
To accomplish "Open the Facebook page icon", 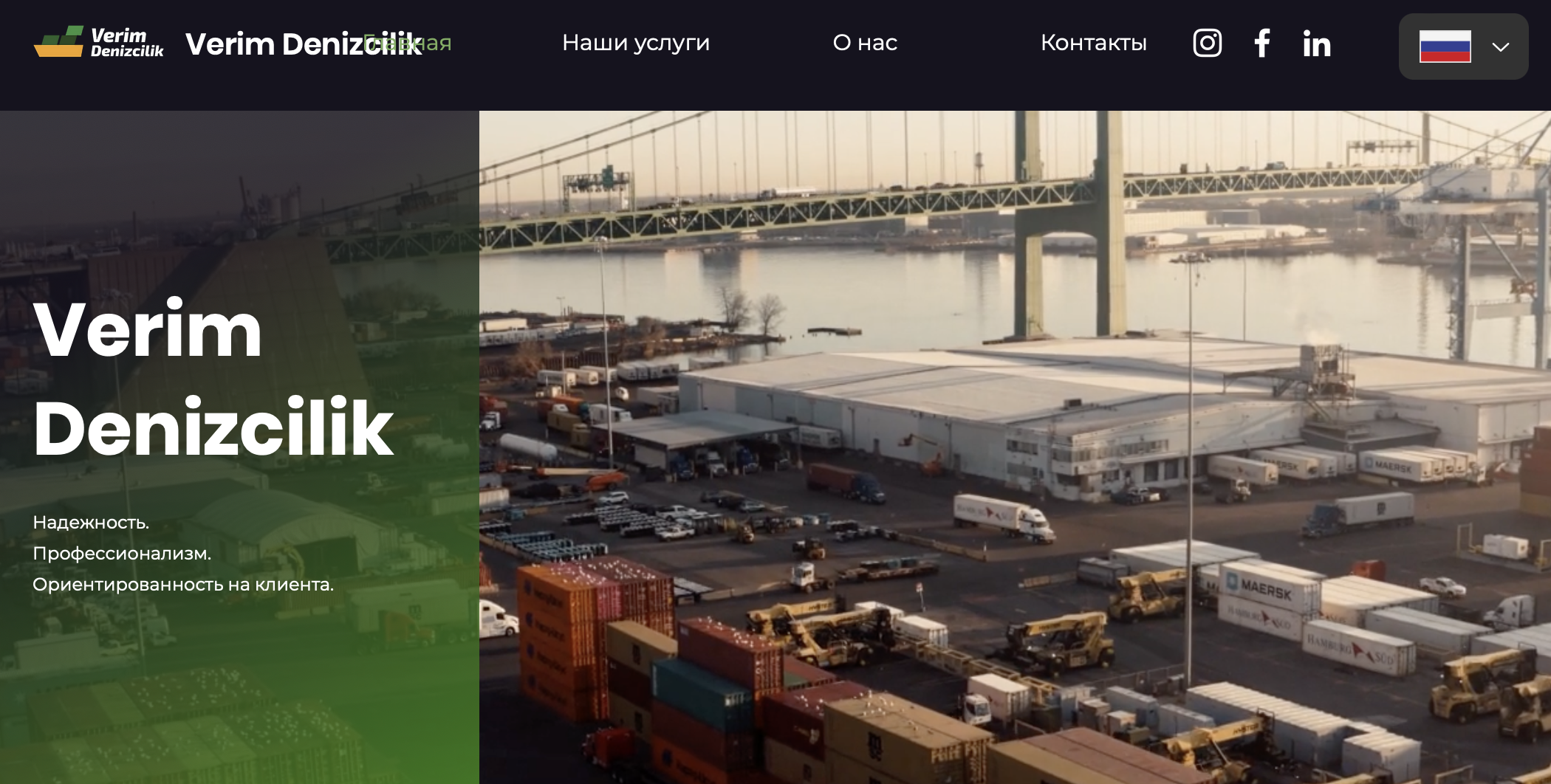I will pyautogui.click(x=1262, y=43).
